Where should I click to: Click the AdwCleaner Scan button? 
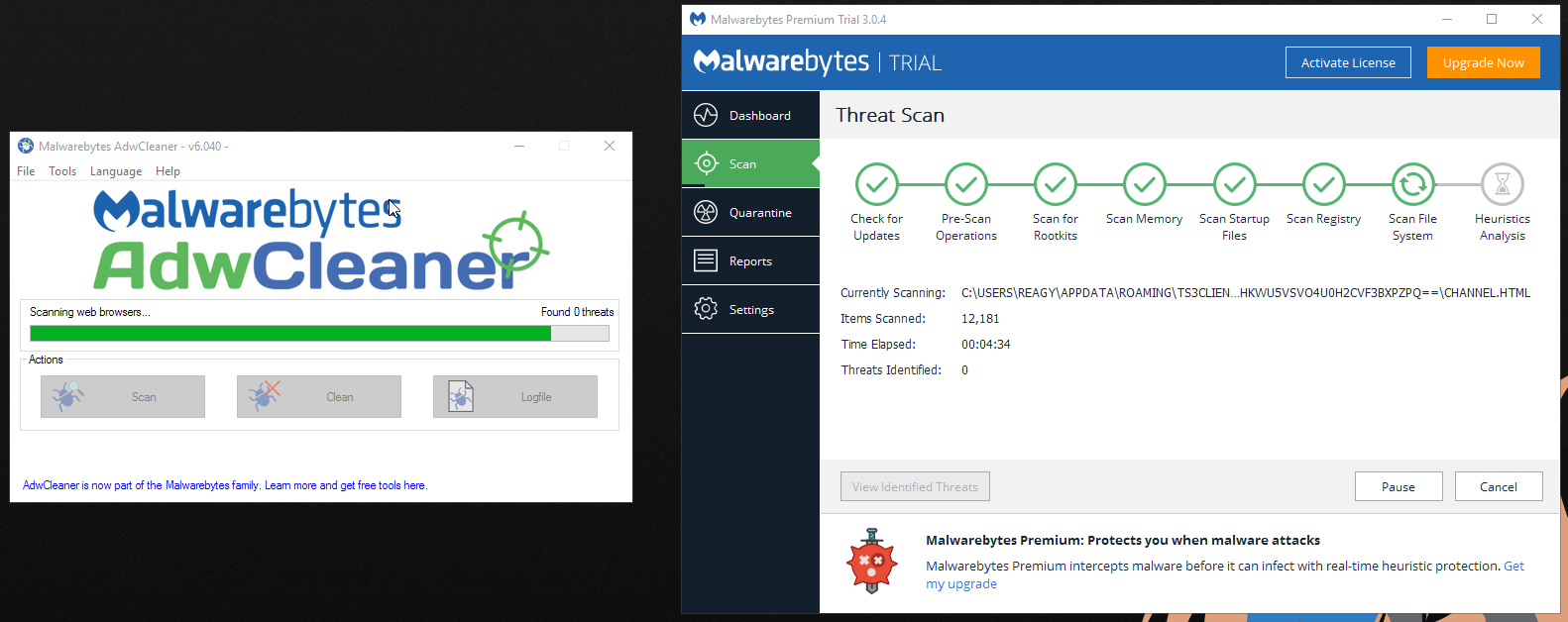[x=123, y=396]
